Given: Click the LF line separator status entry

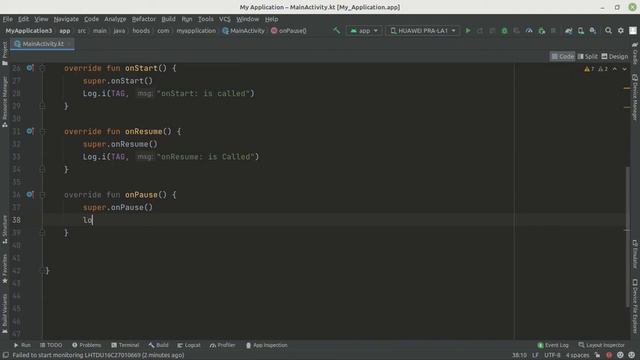Looking at the screenshot, I should pyautogui.click(x=535, y=355).
